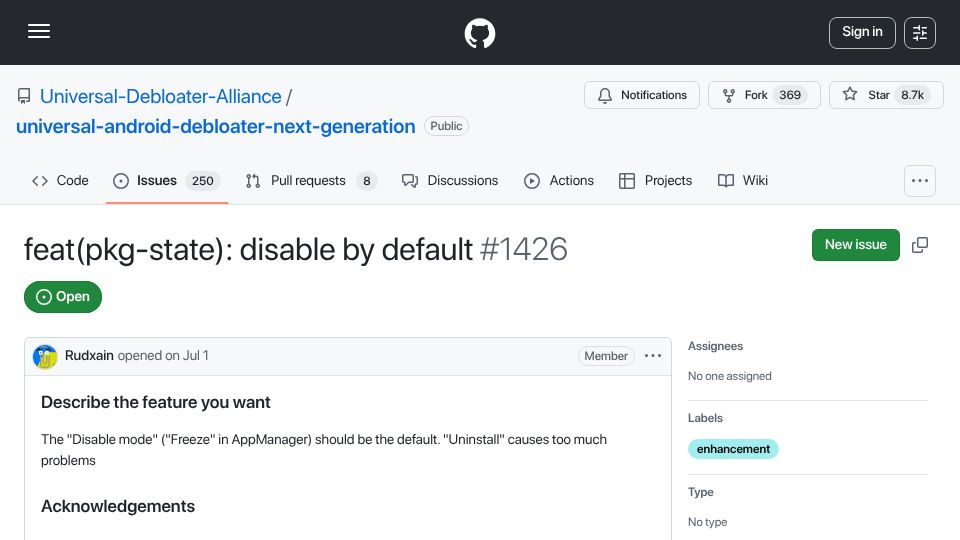This screenshot has height=540, width=960.
Task: Open the Discussions tab
Action: click(450, 181)
